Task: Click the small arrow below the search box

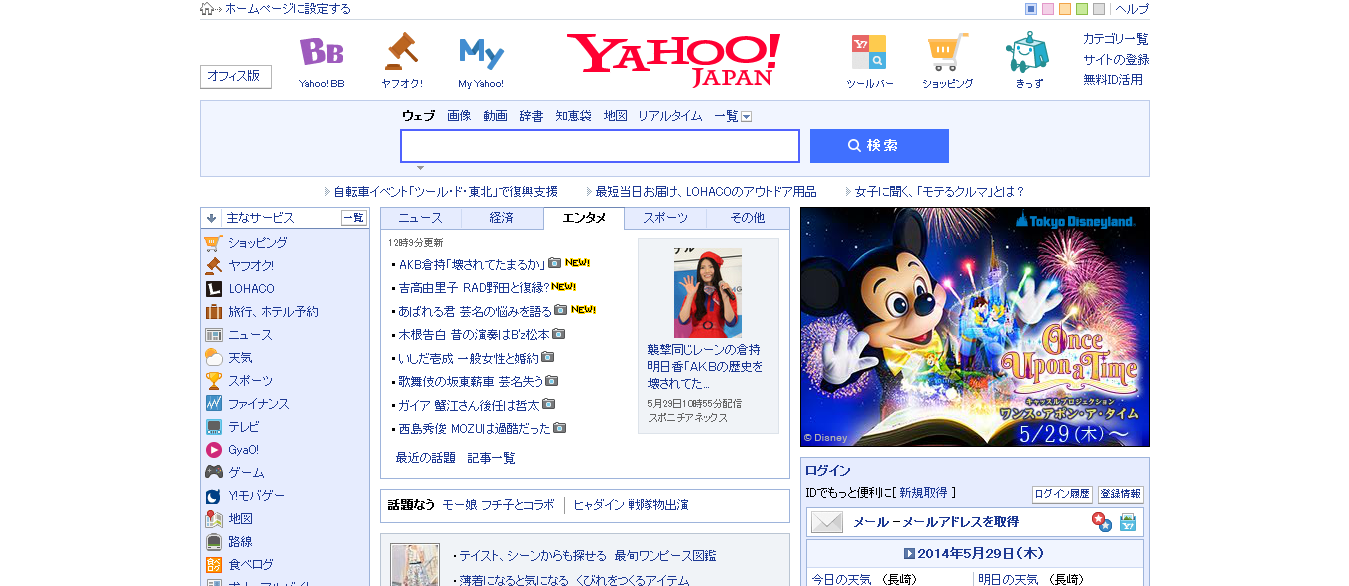Action: tap(420, 168)
